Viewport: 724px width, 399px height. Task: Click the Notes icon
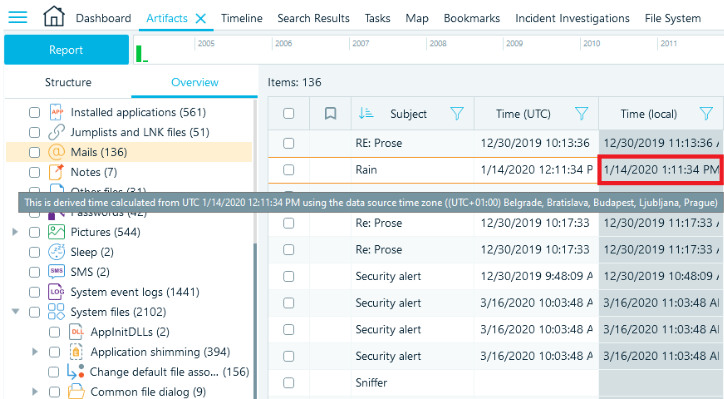[56, 172]
